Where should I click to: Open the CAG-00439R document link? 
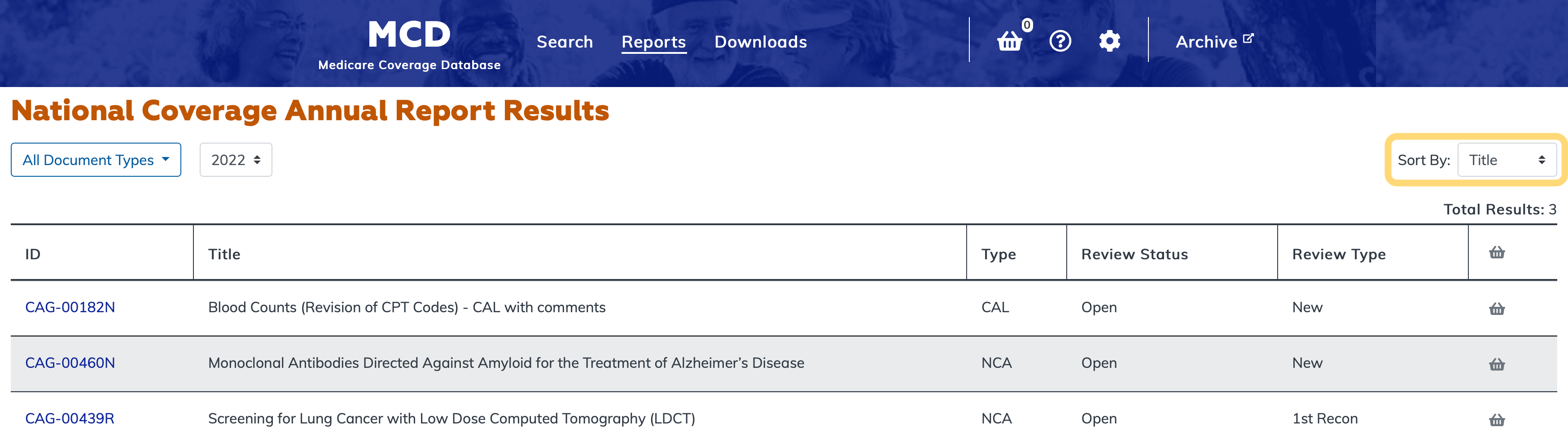pyautogui.click(x=70, y=419)
